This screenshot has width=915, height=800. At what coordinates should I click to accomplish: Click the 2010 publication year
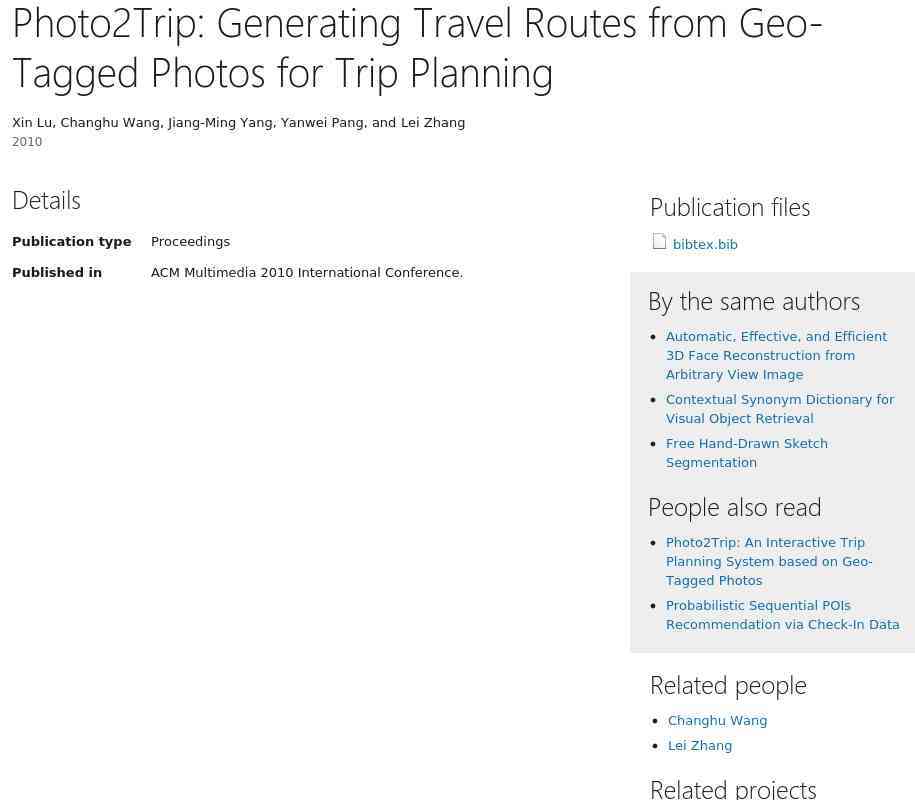coord(27,142)
